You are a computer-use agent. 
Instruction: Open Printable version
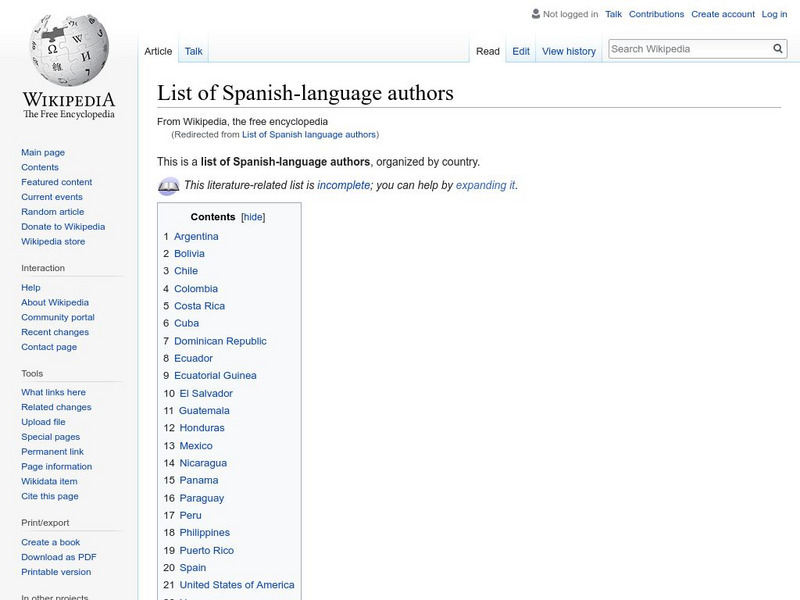click(x=56, y=571)
